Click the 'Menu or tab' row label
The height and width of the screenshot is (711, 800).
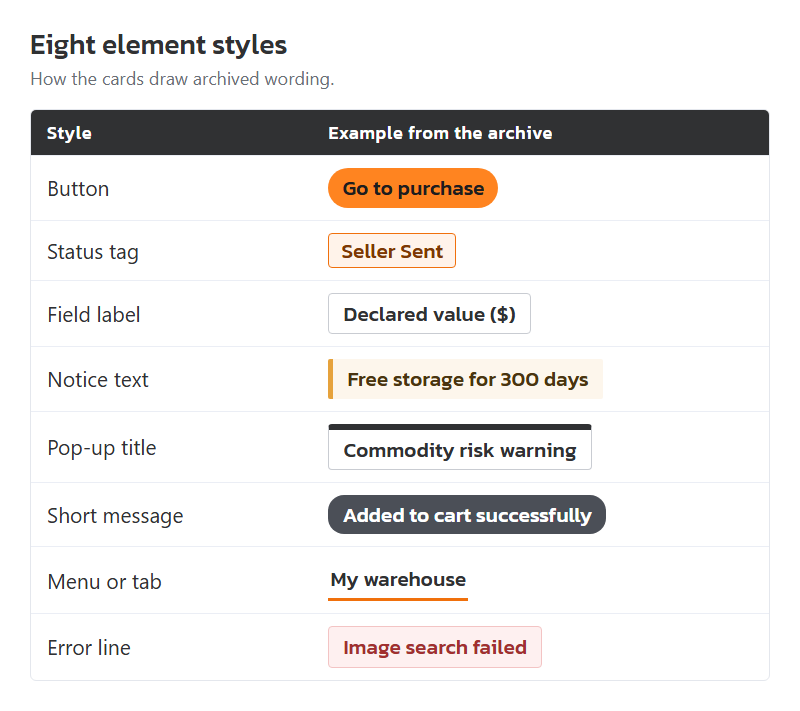coord(105,582)
